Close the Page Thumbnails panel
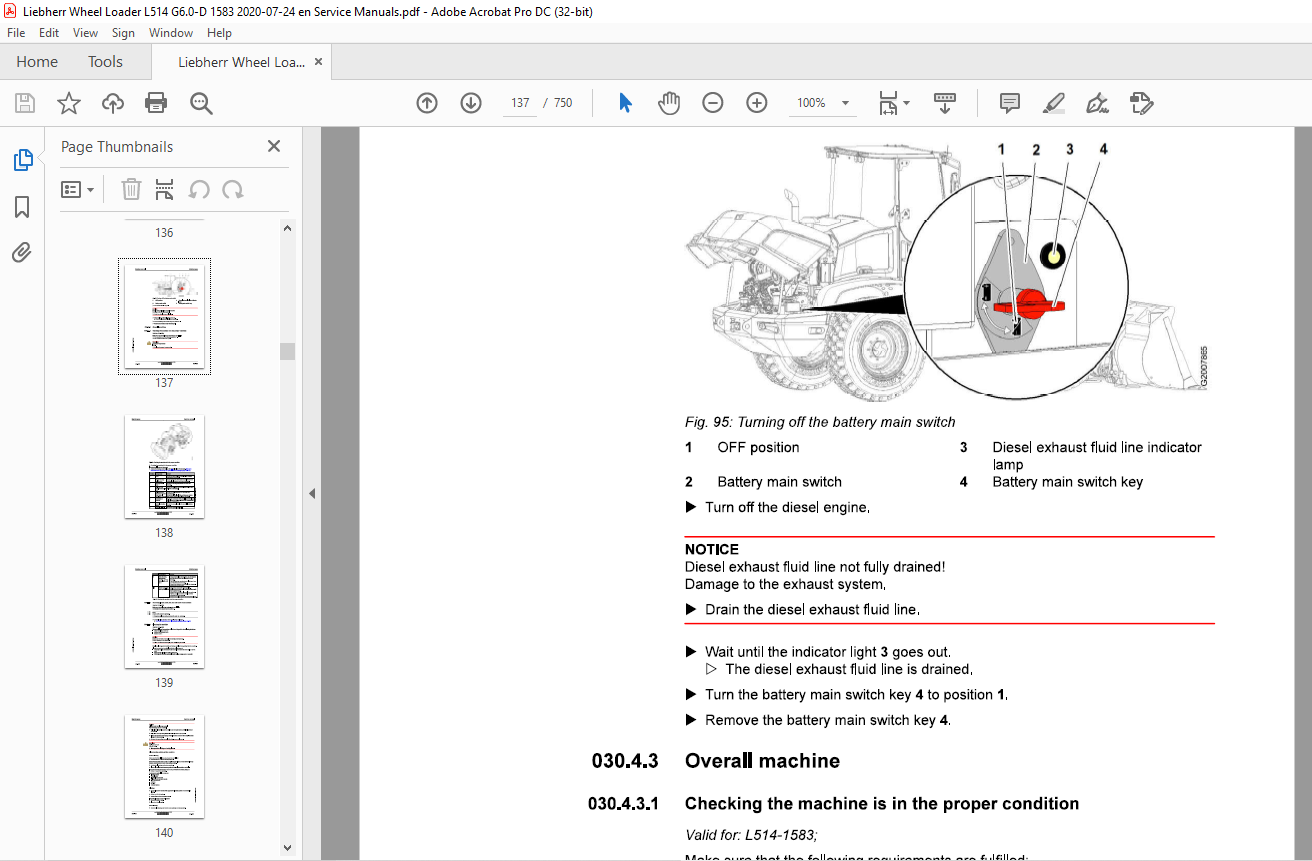The height and width of the screenshot is (861, 1312). pyautogui.click(x=274, y=146)
